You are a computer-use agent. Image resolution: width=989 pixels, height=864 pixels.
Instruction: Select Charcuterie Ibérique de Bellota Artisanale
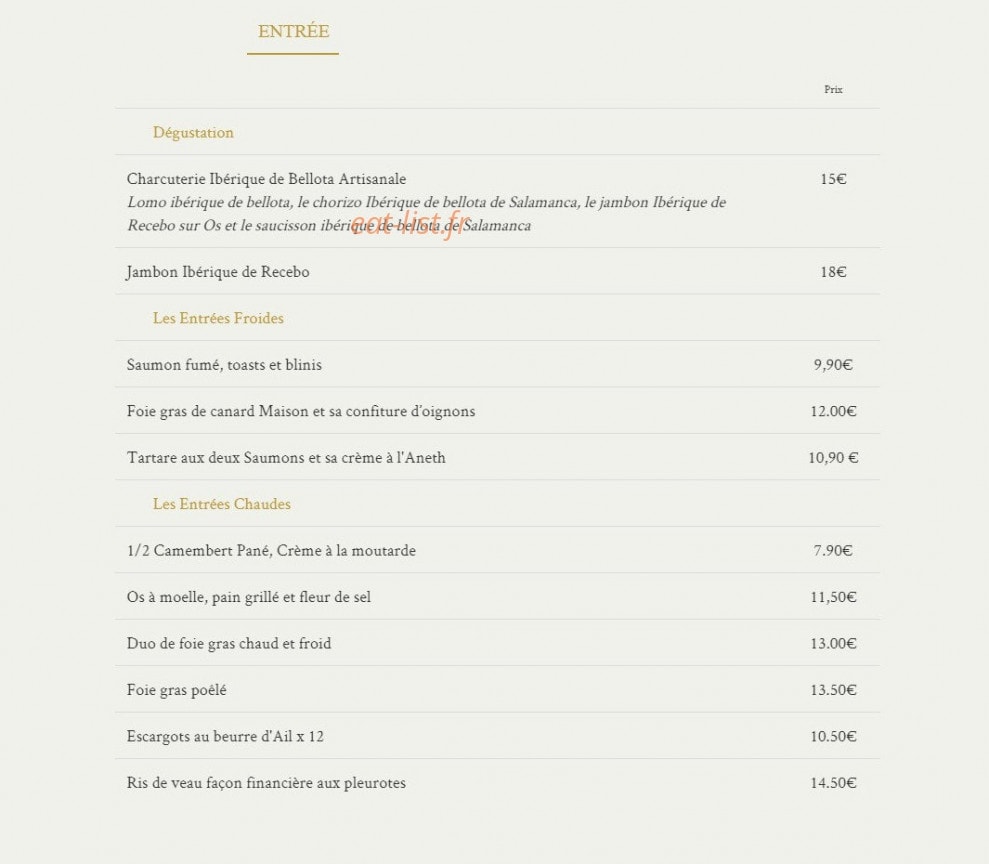(x=266, y=178)
